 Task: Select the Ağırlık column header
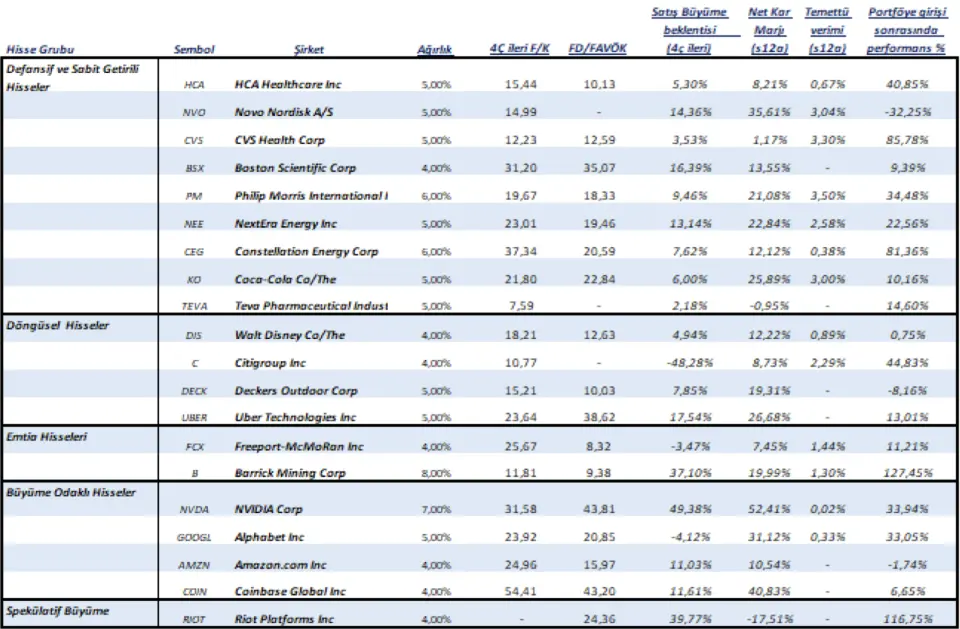pos(433,49)
